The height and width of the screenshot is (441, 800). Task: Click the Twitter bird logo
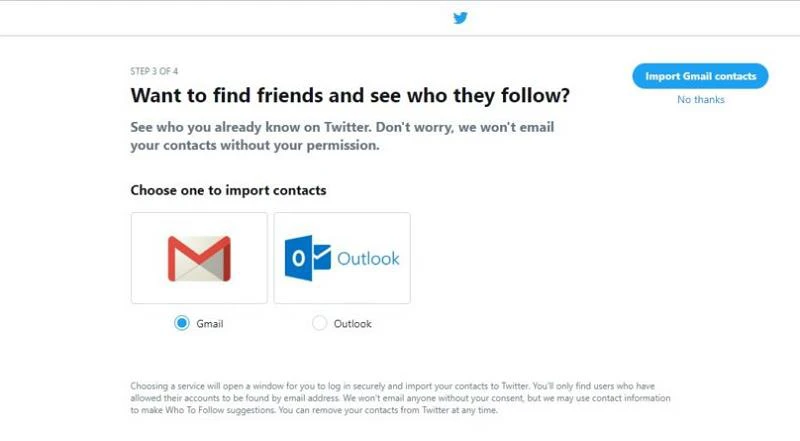point(460,17)
